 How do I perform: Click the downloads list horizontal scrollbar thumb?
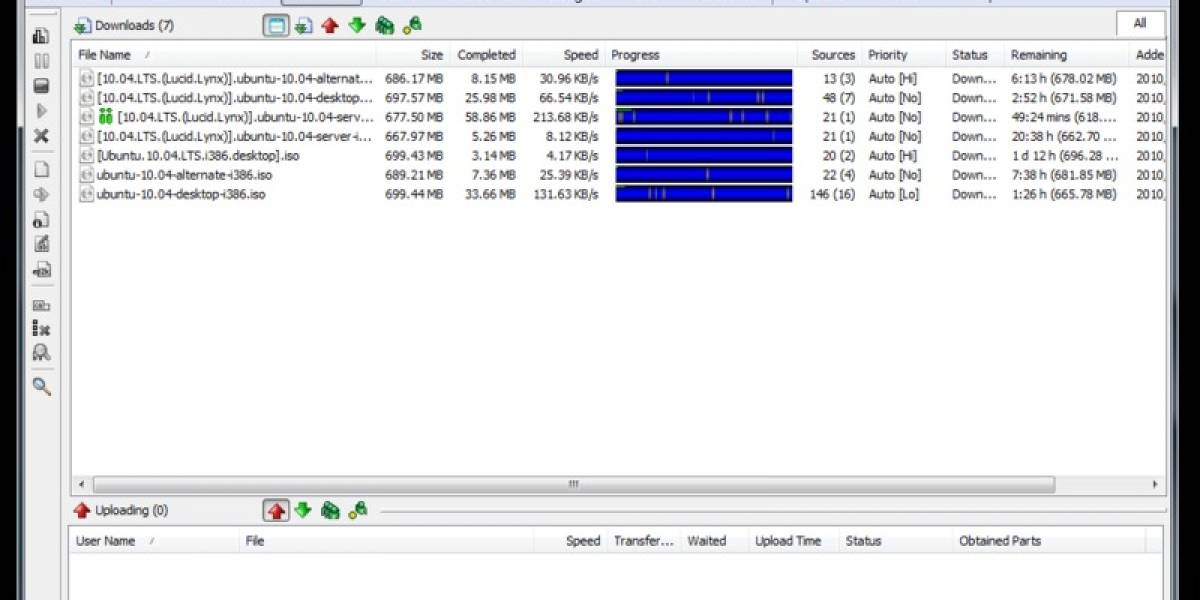click(x=572, y=484)
